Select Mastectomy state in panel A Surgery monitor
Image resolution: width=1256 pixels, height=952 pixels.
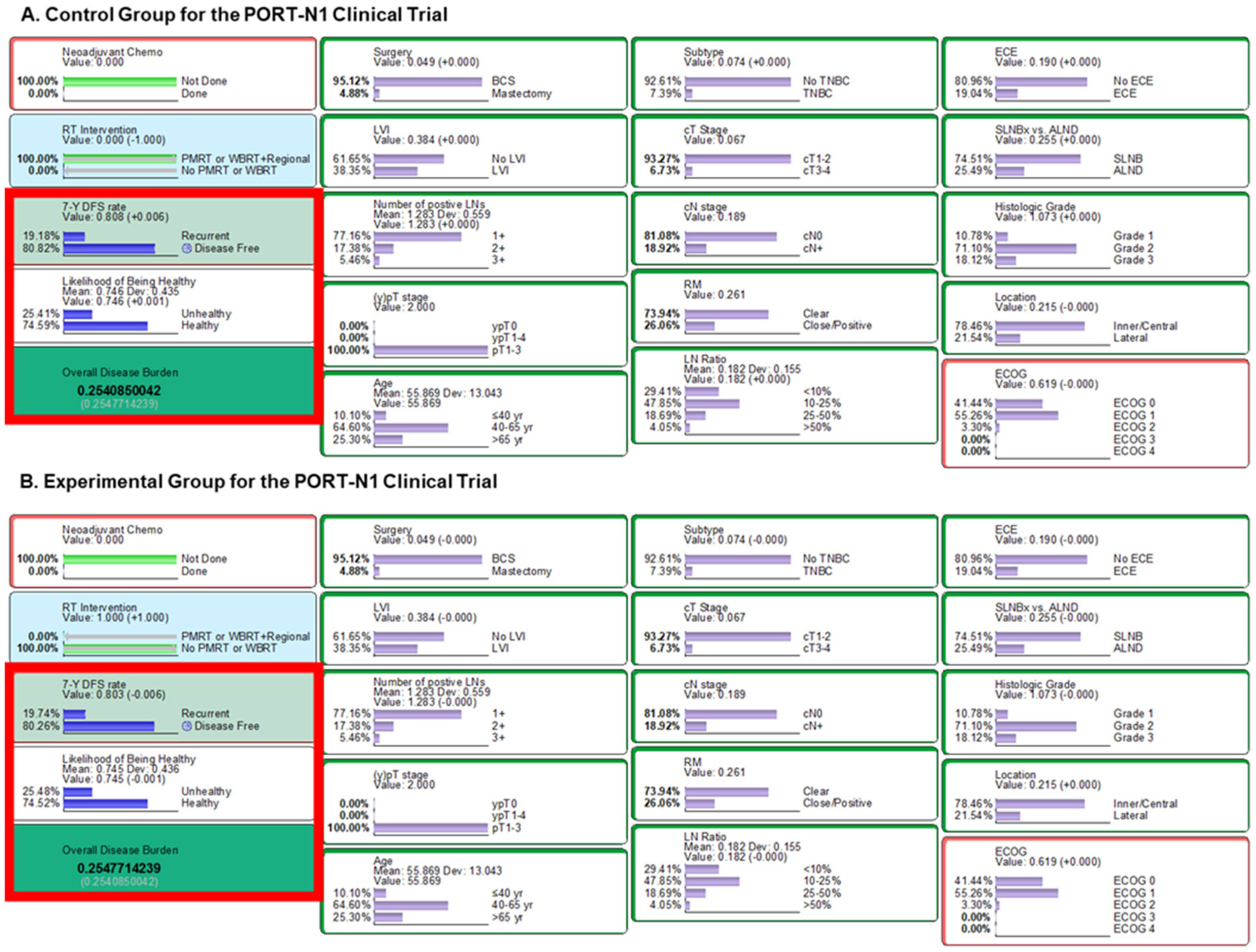click(x=377, y=94)
